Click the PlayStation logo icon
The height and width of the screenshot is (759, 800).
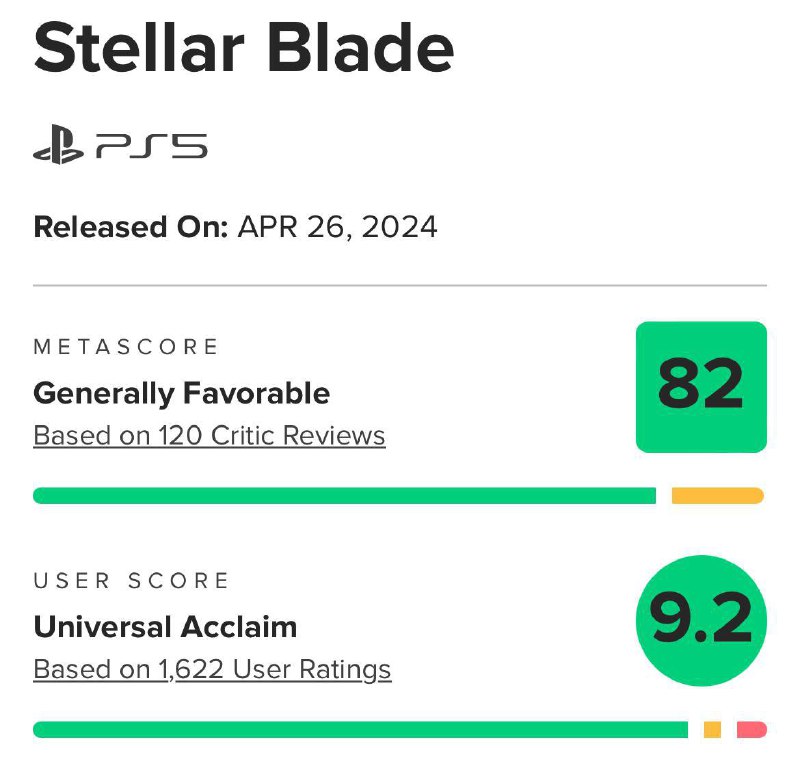(59, 148)
